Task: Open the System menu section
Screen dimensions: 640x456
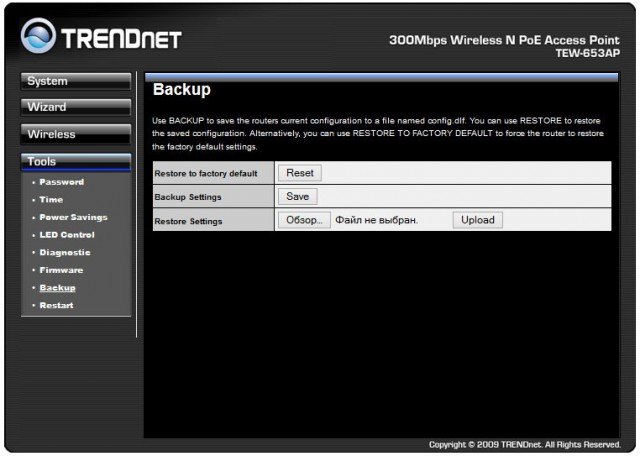Action: pyautogui.click(x=76, y=81)
